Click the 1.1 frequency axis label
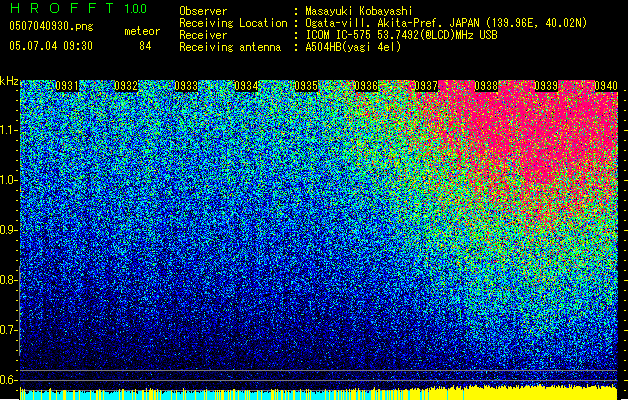This screenshot has width=629, height=400. [9, 130]
